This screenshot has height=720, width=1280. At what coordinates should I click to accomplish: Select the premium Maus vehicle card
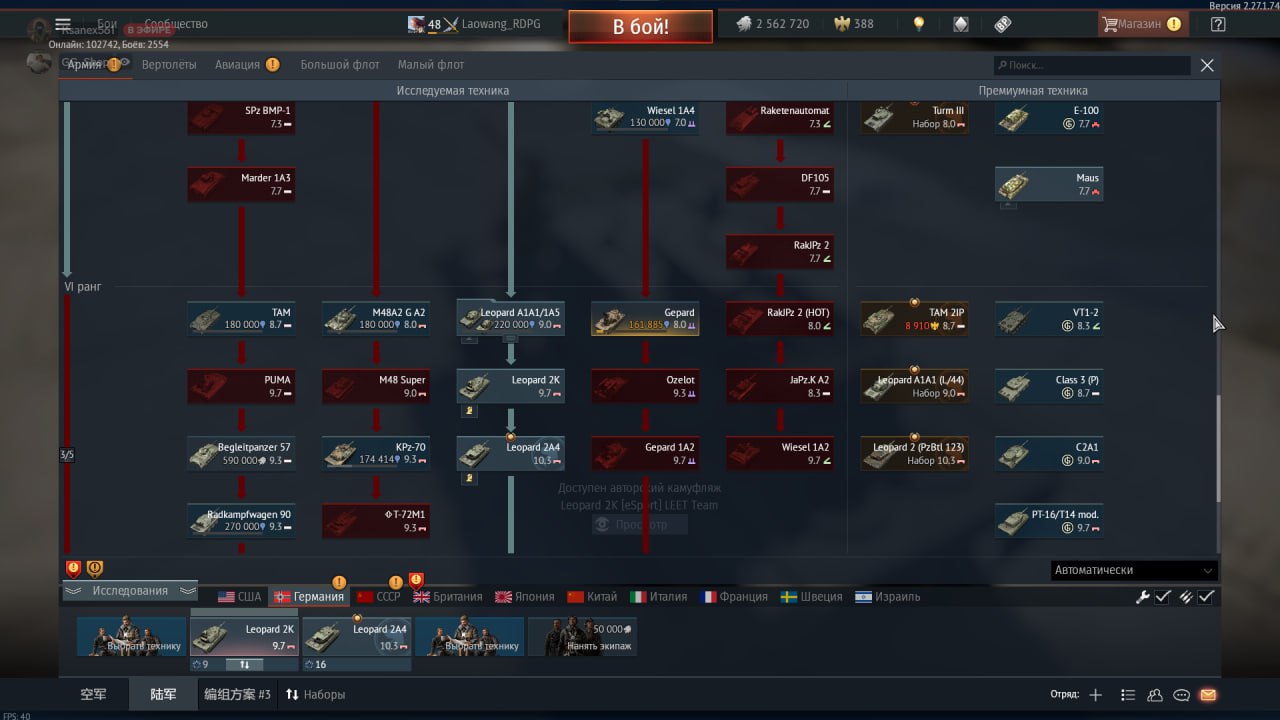tap(1049, 185)
